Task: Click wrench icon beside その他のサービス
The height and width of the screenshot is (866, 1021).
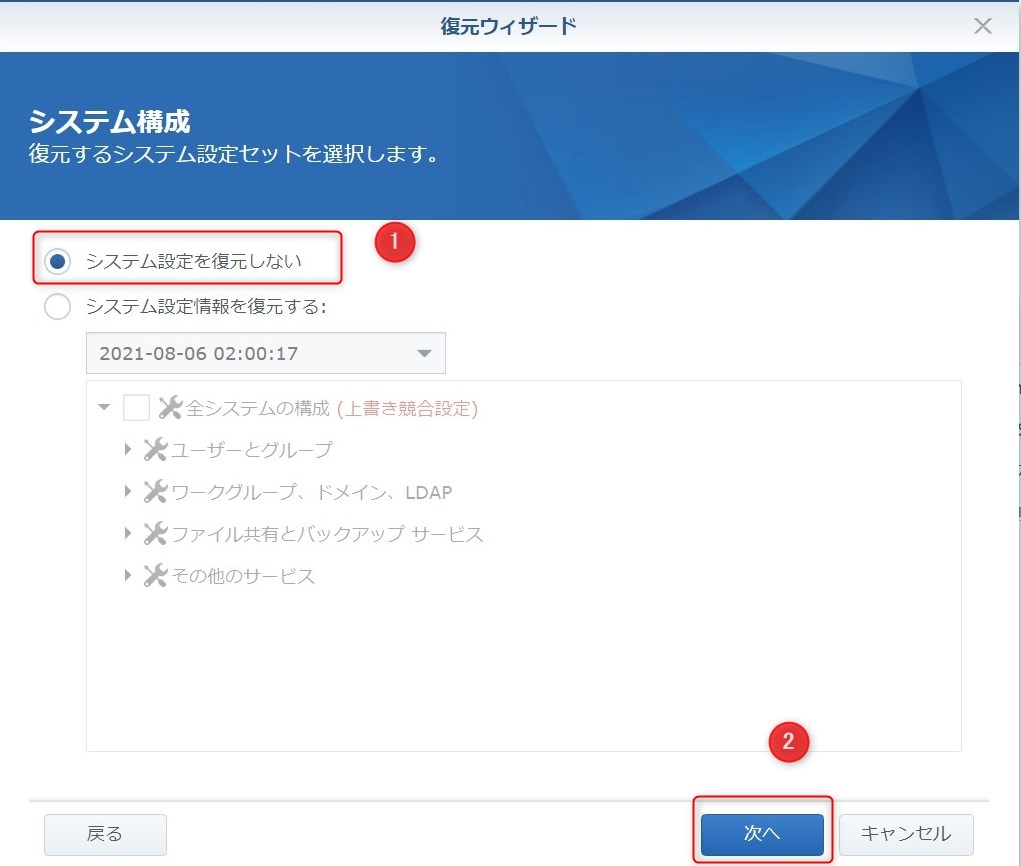Action: click(155, 576)
